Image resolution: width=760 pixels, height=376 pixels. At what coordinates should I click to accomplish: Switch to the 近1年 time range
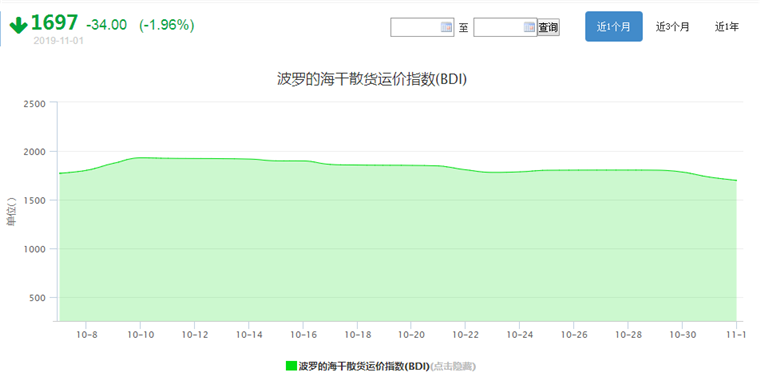[727, 27]
